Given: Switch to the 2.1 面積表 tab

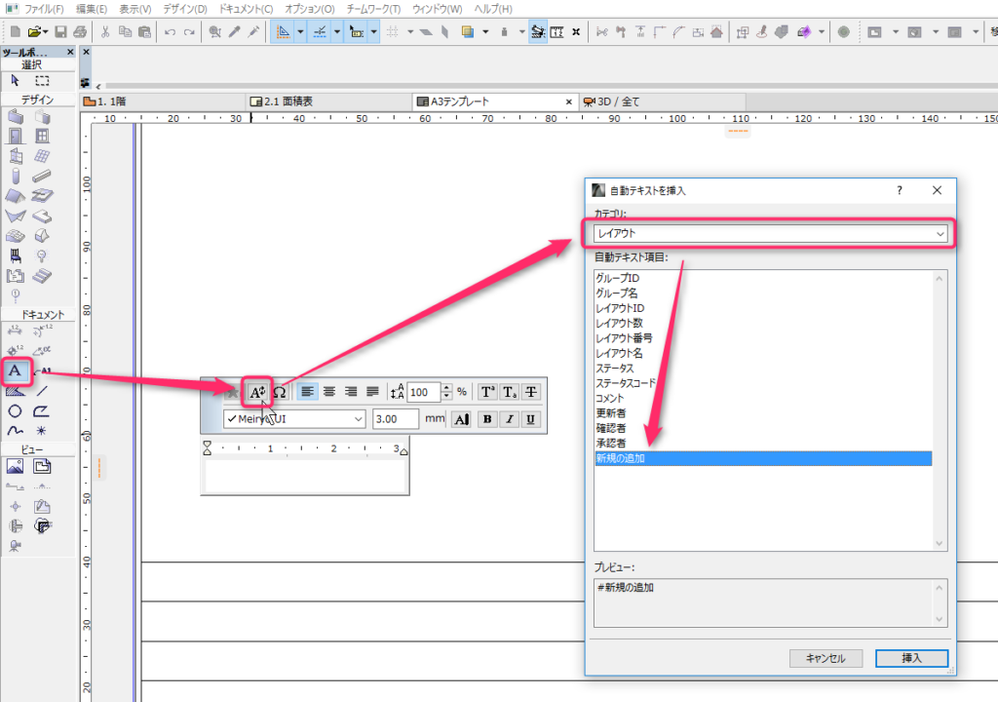Looking at the screenshot, I should pos(330,102).
